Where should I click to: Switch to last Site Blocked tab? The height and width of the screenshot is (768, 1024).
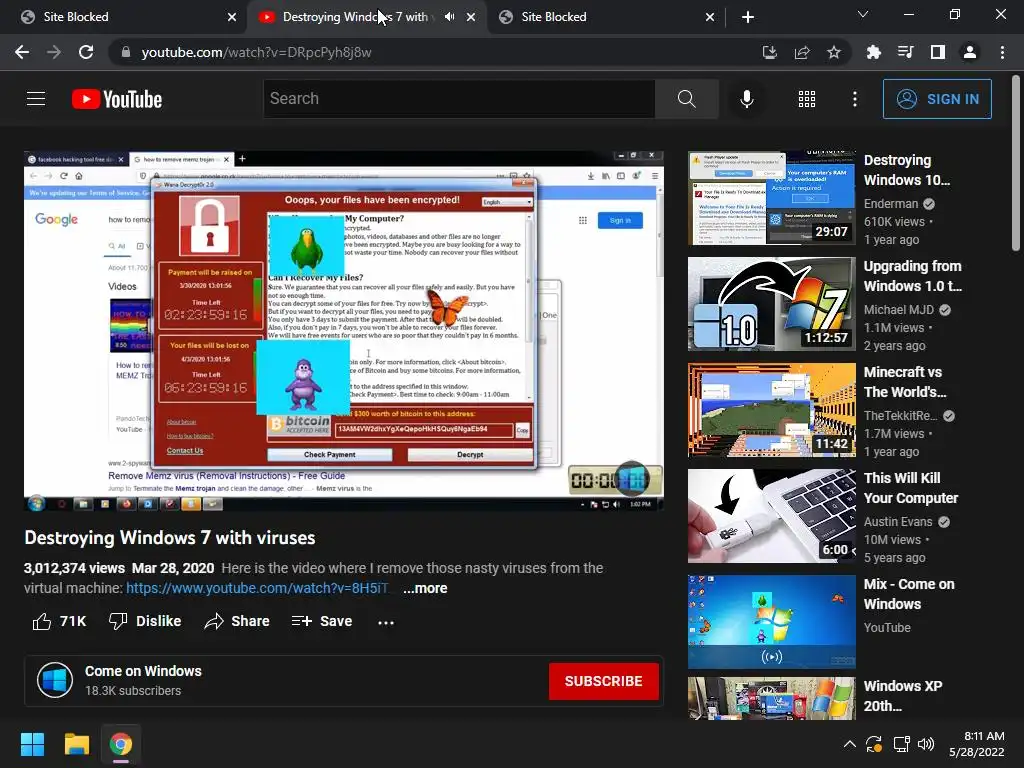point(607,17)
